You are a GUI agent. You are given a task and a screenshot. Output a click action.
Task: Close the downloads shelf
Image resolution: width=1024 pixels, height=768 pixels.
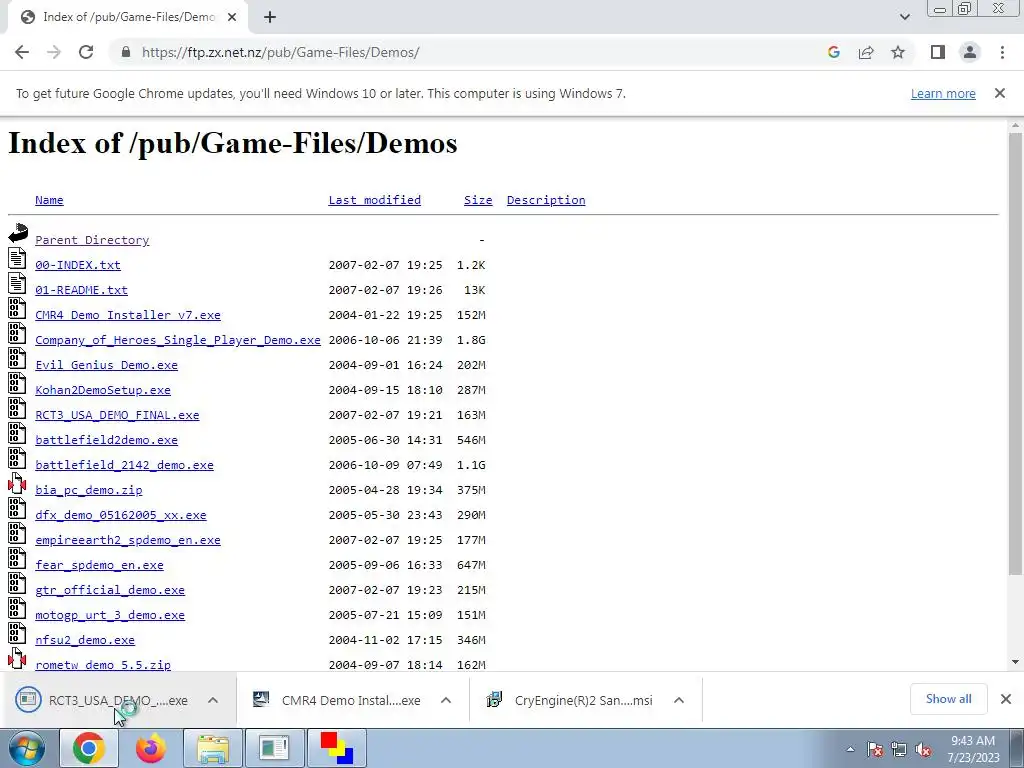[x=1006, y=699]
